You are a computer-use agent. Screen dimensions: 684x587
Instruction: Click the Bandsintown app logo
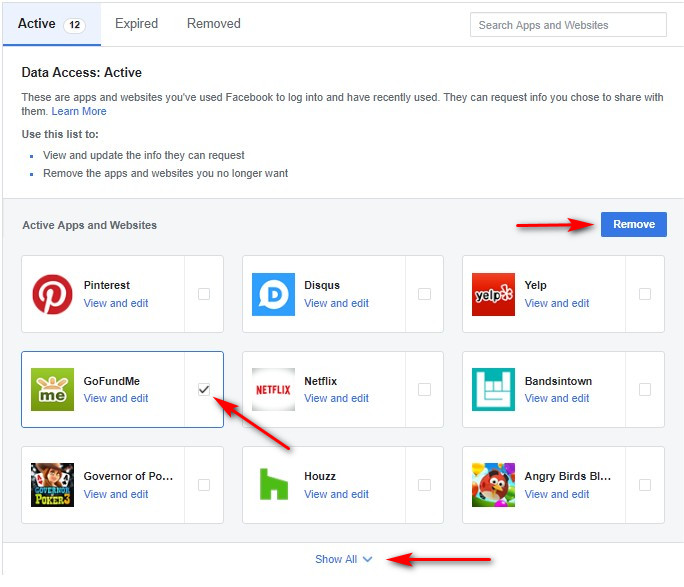(493, 389)
